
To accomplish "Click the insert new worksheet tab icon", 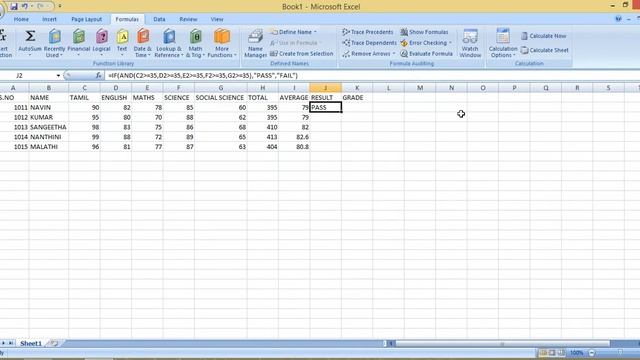I will click(54, 344).
